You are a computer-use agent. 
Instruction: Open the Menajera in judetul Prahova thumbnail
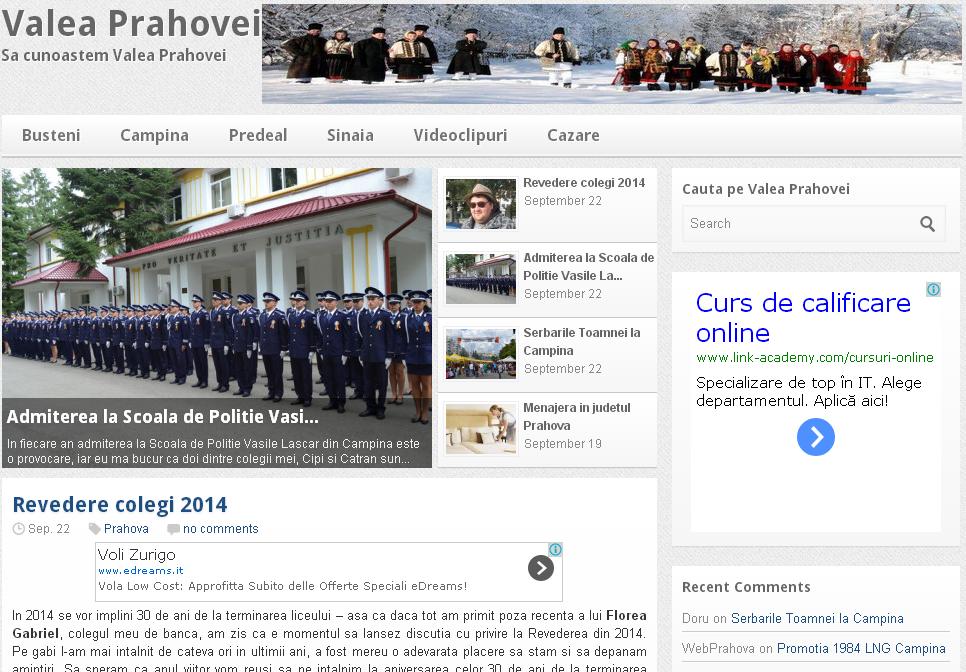(481, 429)
